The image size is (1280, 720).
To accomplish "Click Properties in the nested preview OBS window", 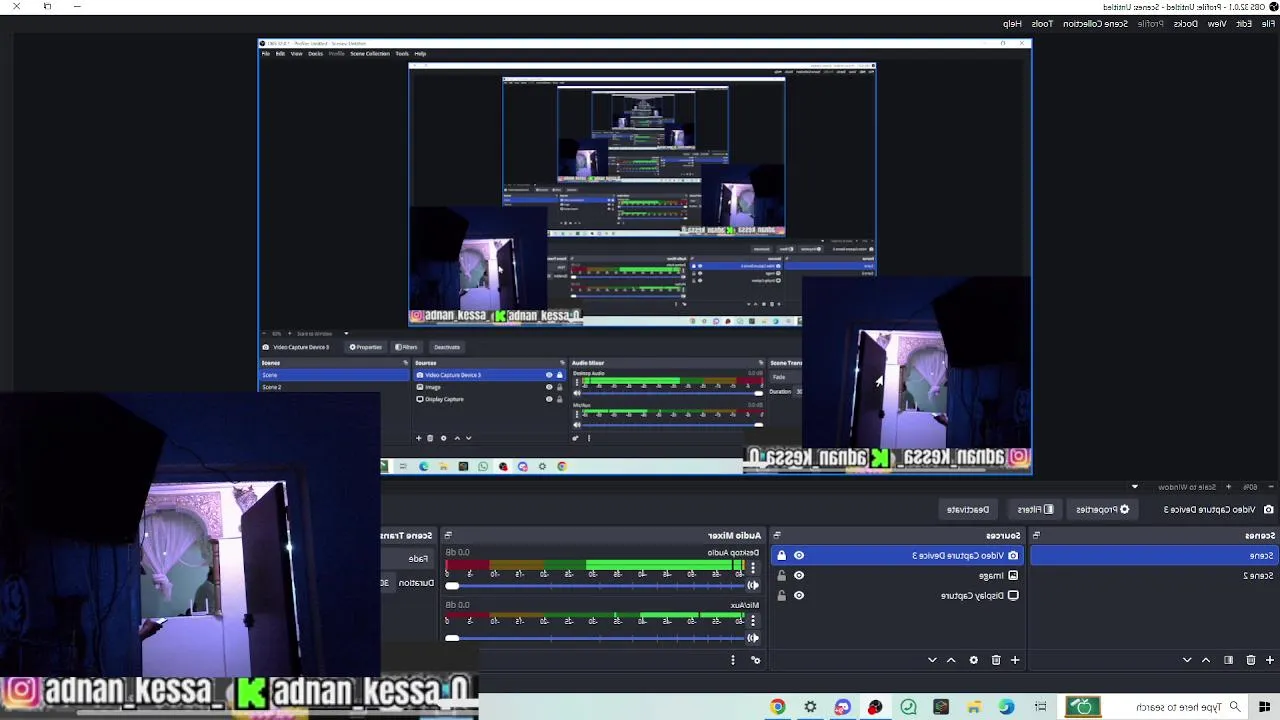I will point(366,347).
